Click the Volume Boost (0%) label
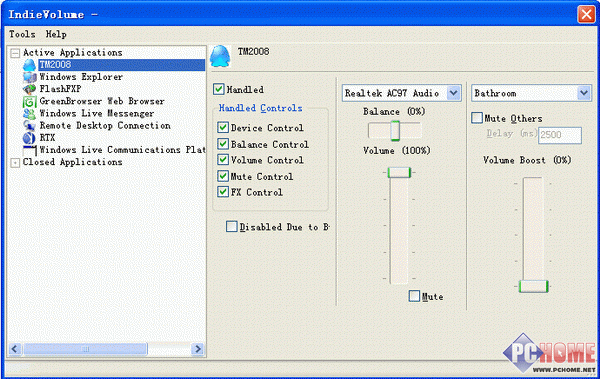The image size is (600, 379). click(527, 160)
